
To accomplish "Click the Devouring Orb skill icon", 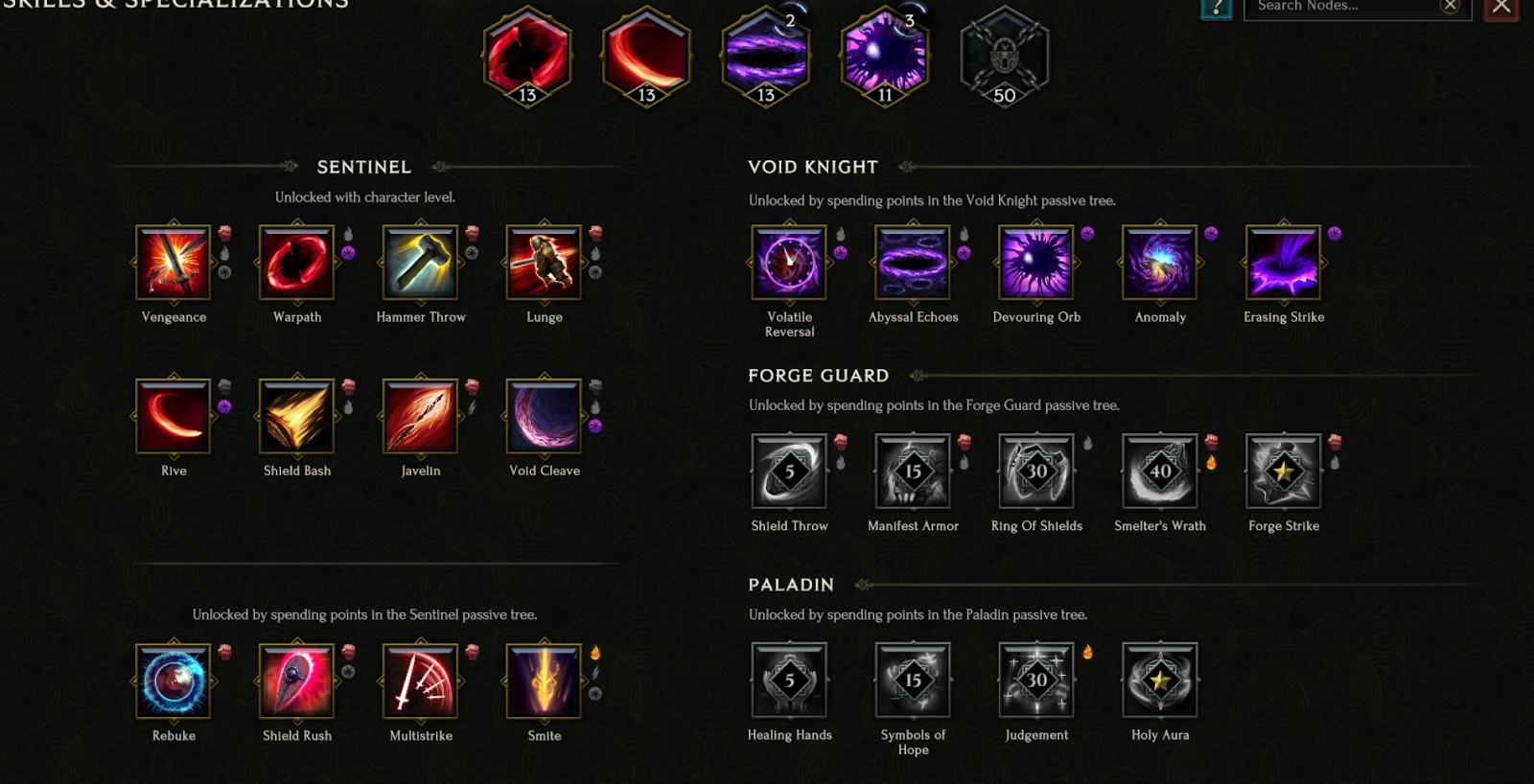I will click(x=1036, y=263).
